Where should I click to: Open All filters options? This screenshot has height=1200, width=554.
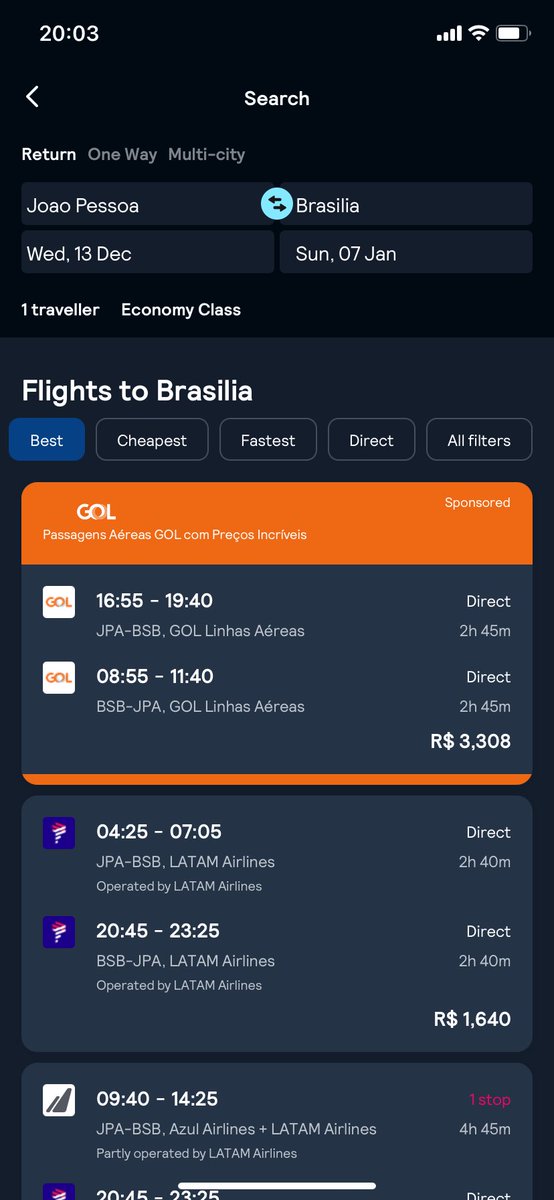pyautogui.click(x=479, y=440)
